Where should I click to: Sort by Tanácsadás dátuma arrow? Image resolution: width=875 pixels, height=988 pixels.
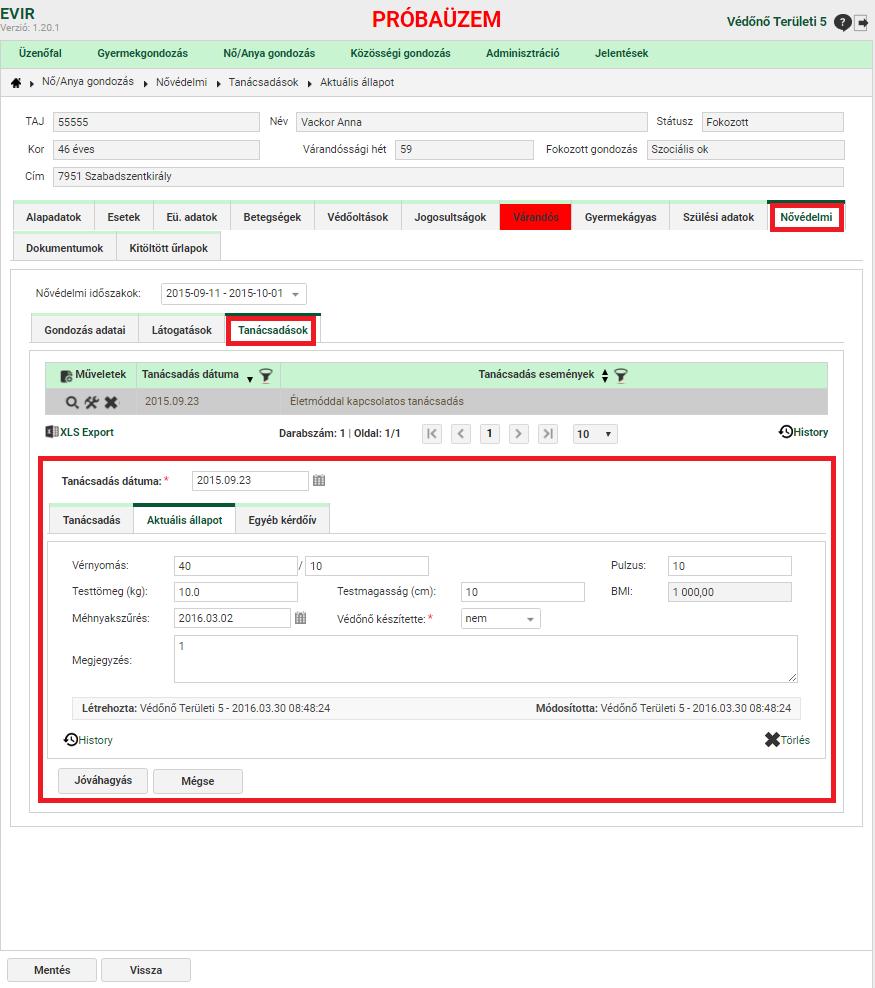click(x=250, y=379)
